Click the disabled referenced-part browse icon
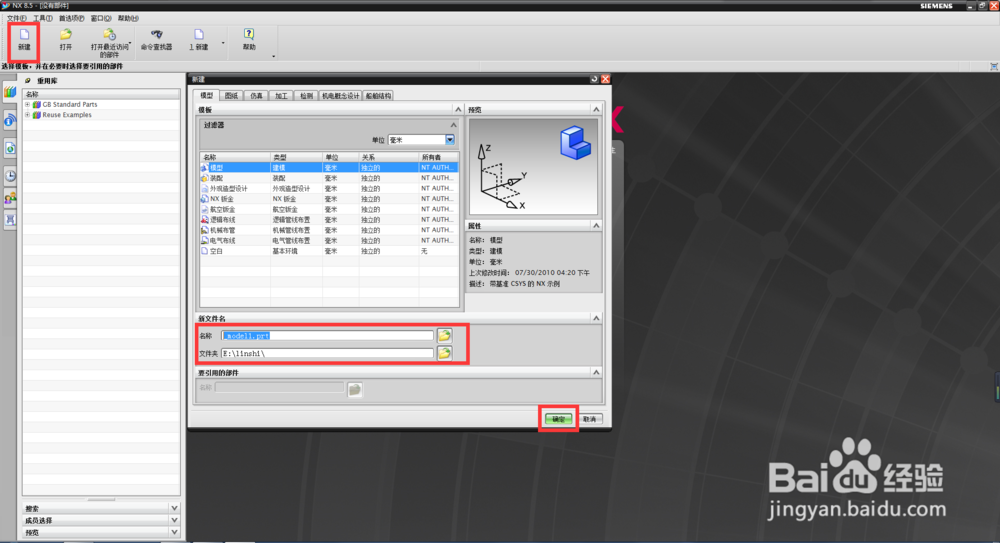The height and width of the screenshot is (543, 1000). [x=355, y=389]
